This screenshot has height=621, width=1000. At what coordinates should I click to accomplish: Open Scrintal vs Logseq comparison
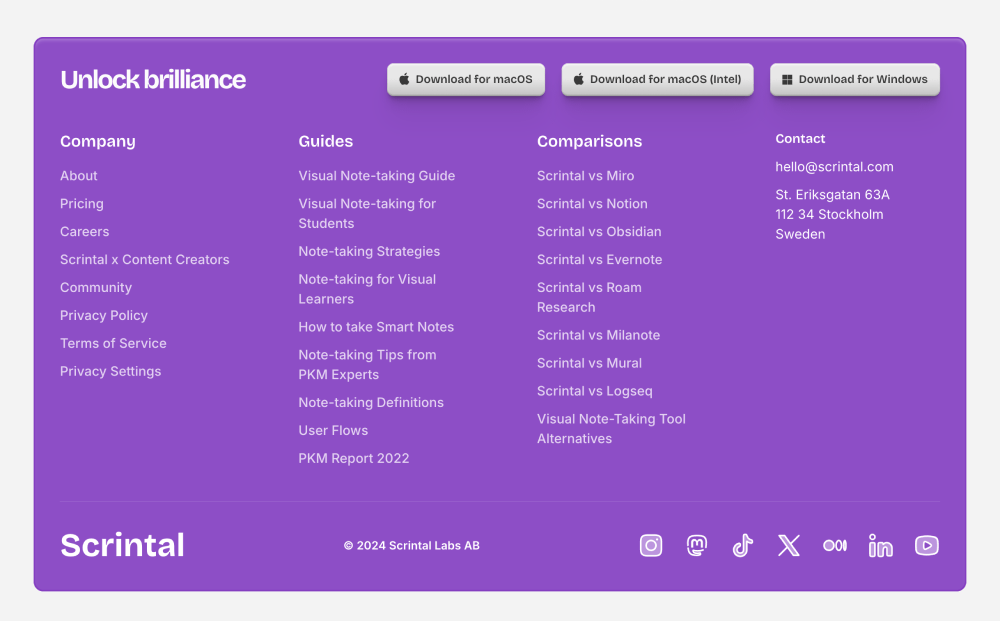(594, 391)
